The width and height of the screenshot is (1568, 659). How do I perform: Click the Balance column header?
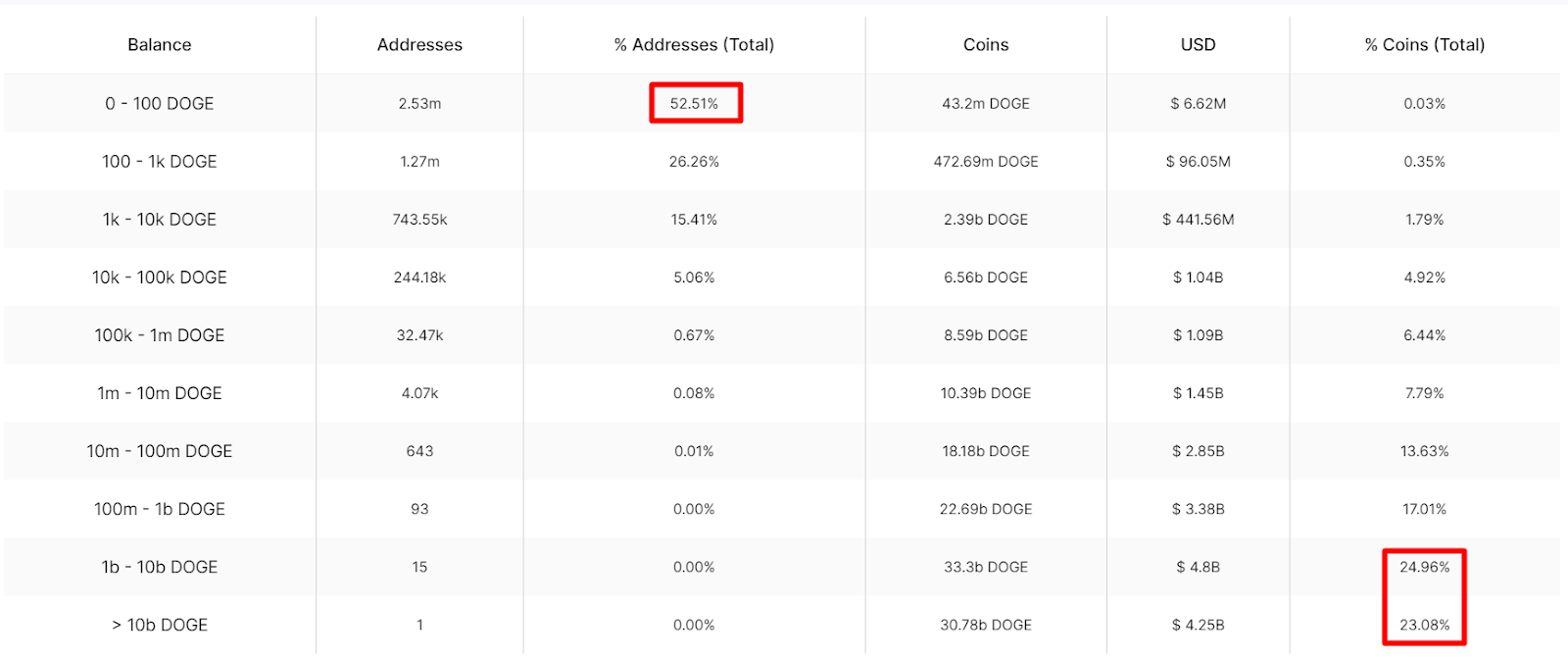pyautogui.click(x=159, y=45)
